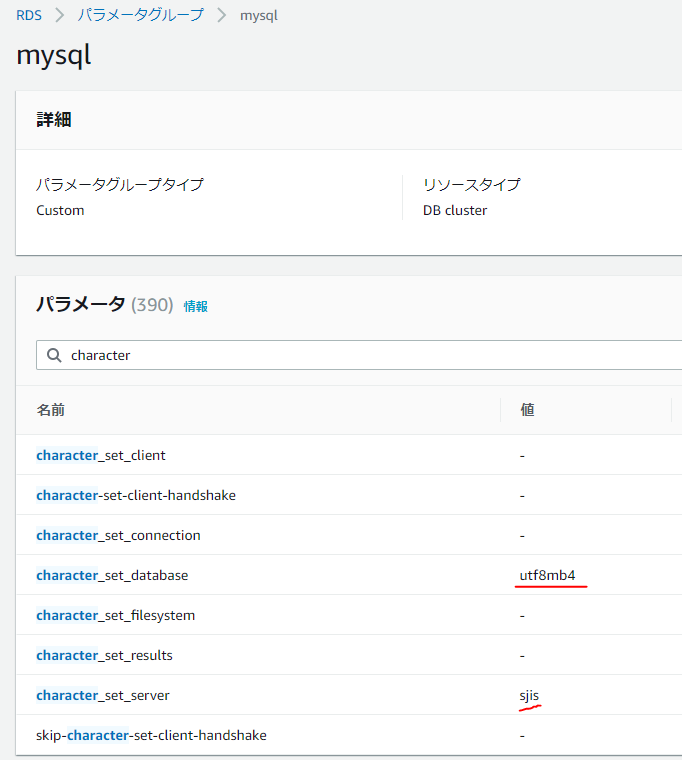Click the mysql page title

click(x=53, y=55)
